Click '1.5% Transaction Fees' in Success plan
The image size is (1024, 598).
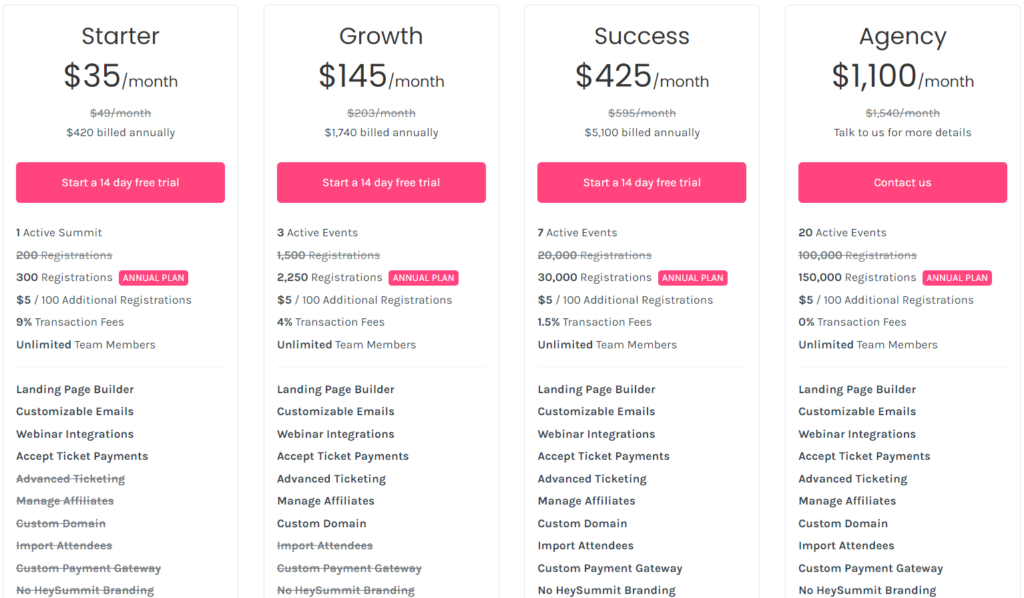pyautogui.click(x=594, y=322)
